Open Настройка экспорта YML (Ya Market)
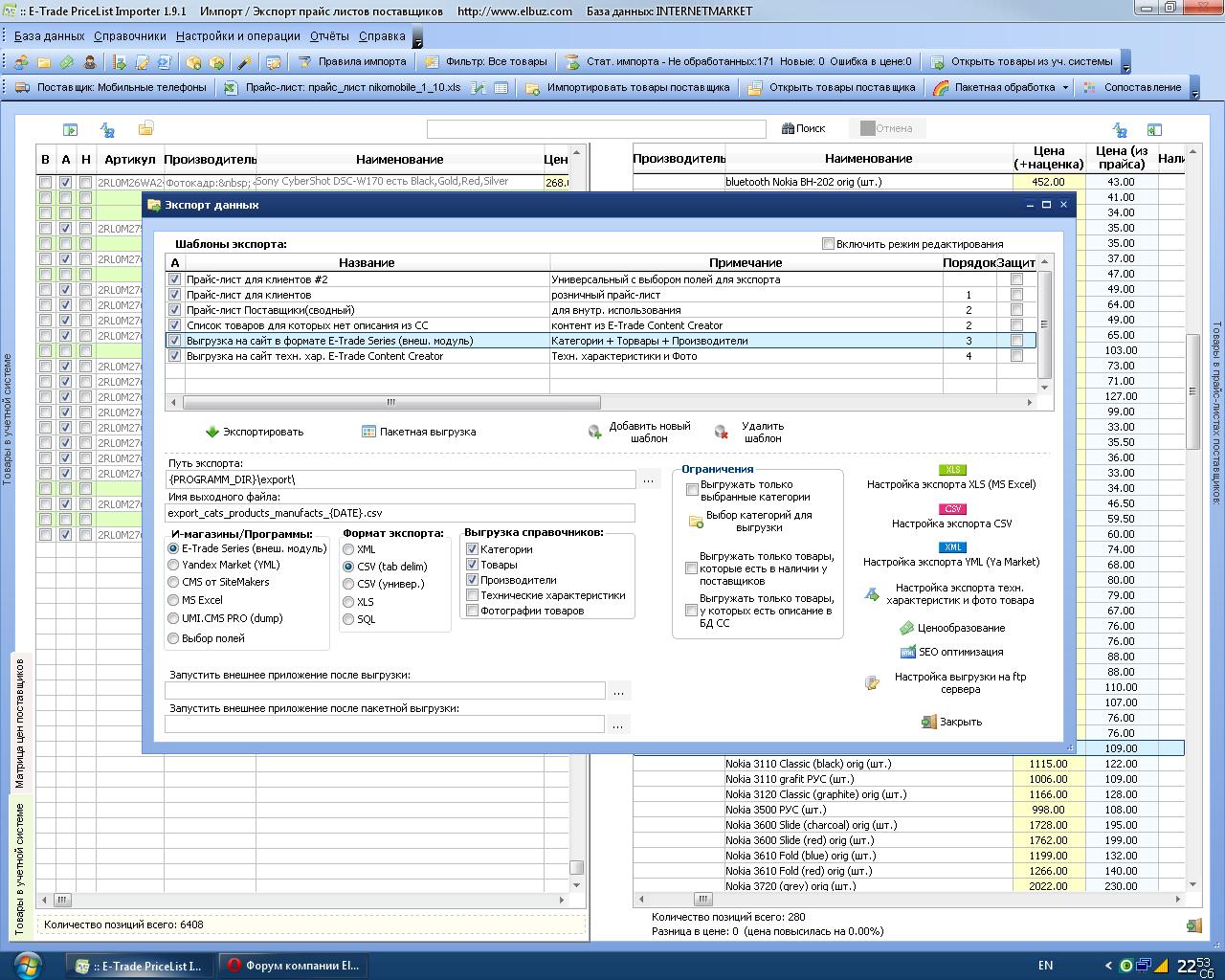The image size is (1225, 980). tap(951, 555)
